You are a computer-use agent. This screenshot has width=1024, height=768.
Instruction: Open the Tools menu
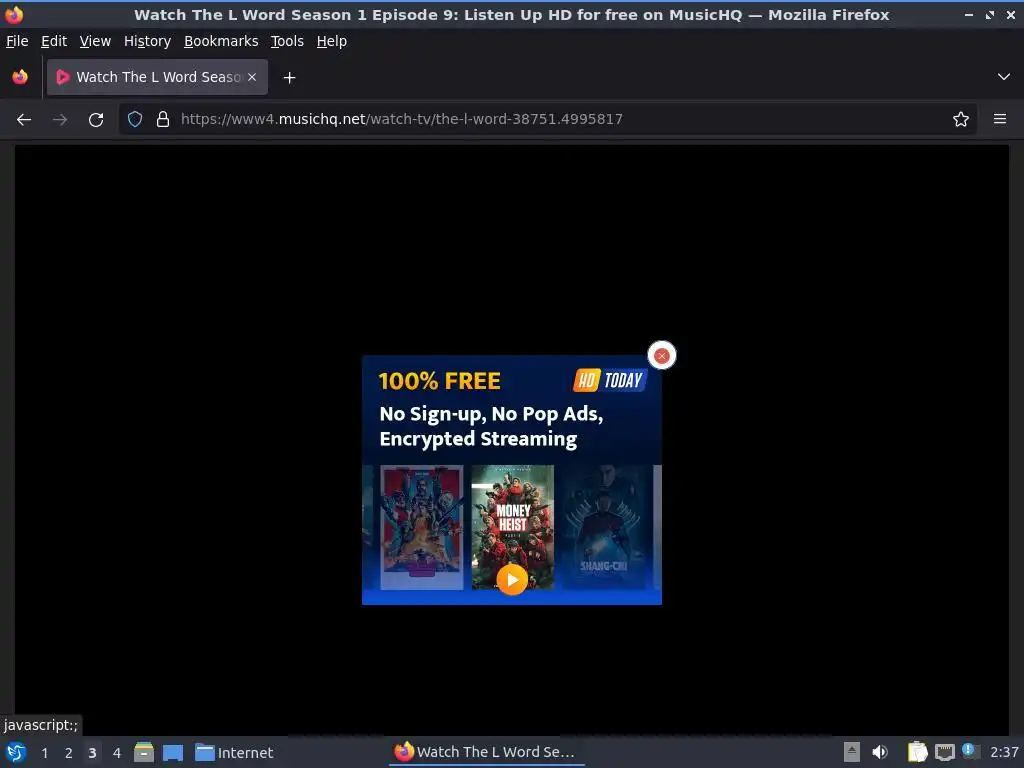point(287,41)
